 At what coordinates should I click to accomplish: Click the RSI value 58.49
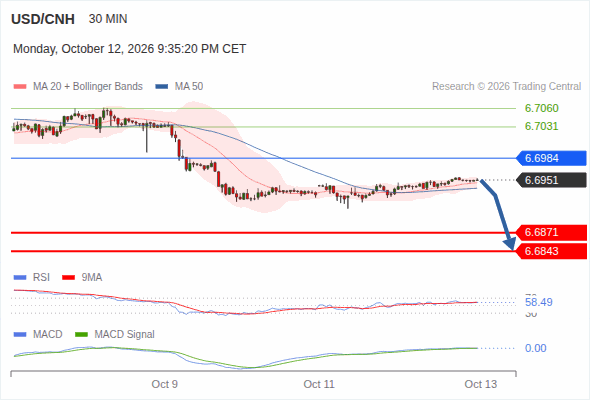tap(539, 302)
